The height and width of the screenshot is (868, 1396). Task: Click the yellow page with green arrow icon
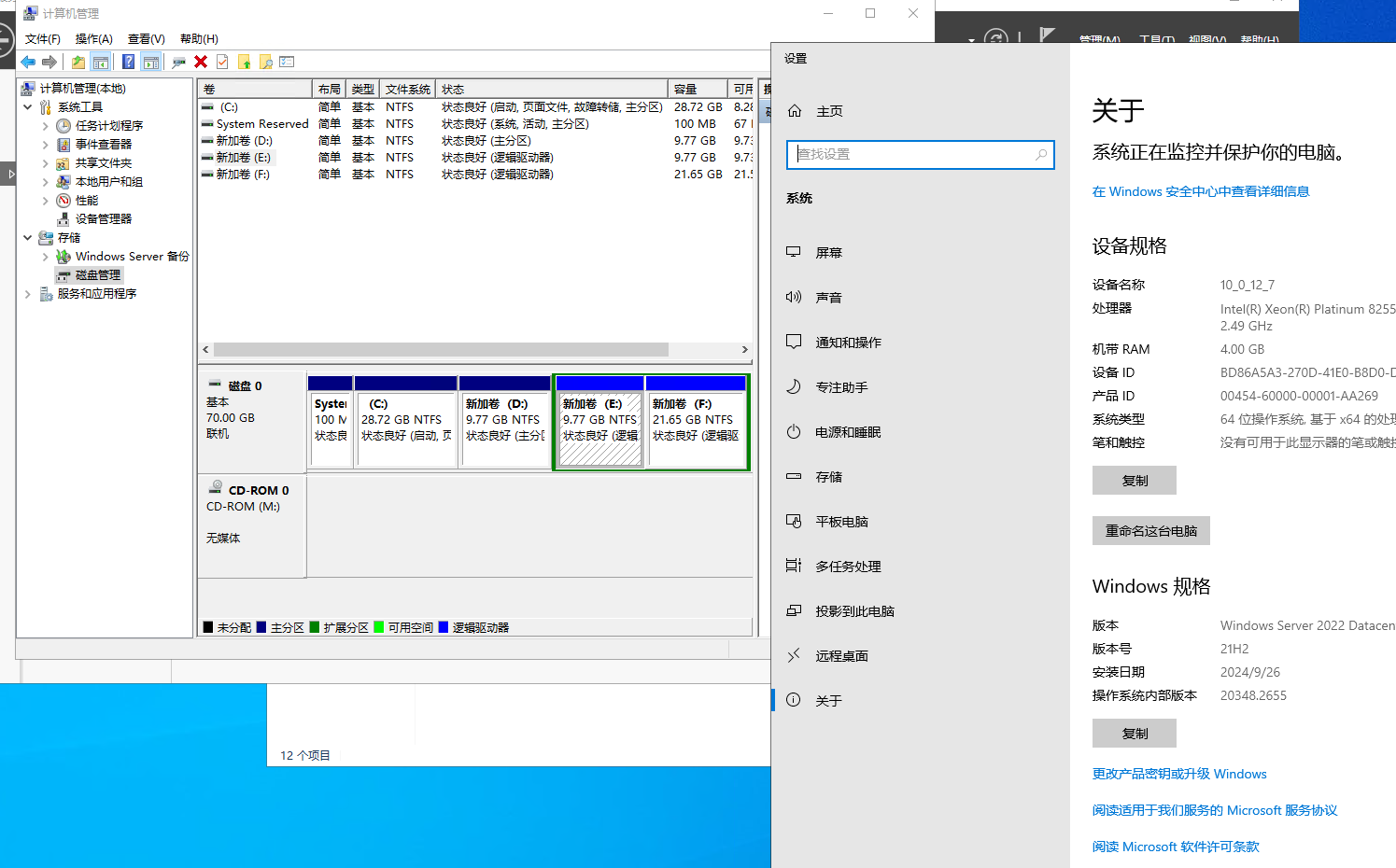(245, 62)
